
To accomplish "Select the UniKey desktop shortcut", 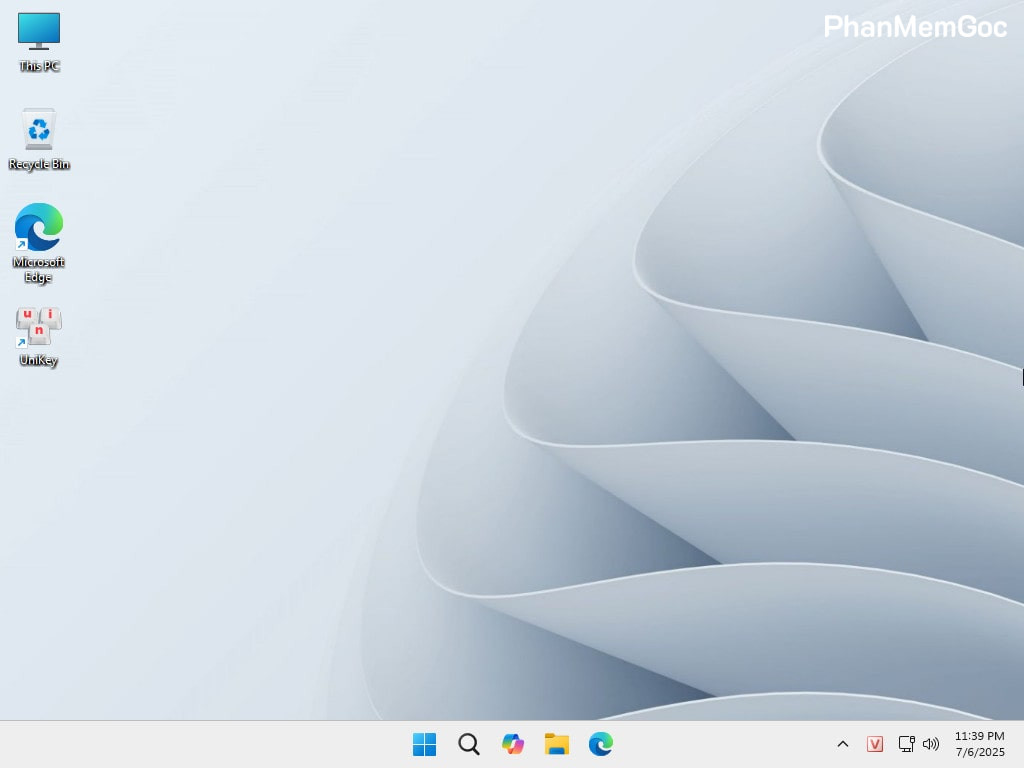I will [x=38, y=325].
